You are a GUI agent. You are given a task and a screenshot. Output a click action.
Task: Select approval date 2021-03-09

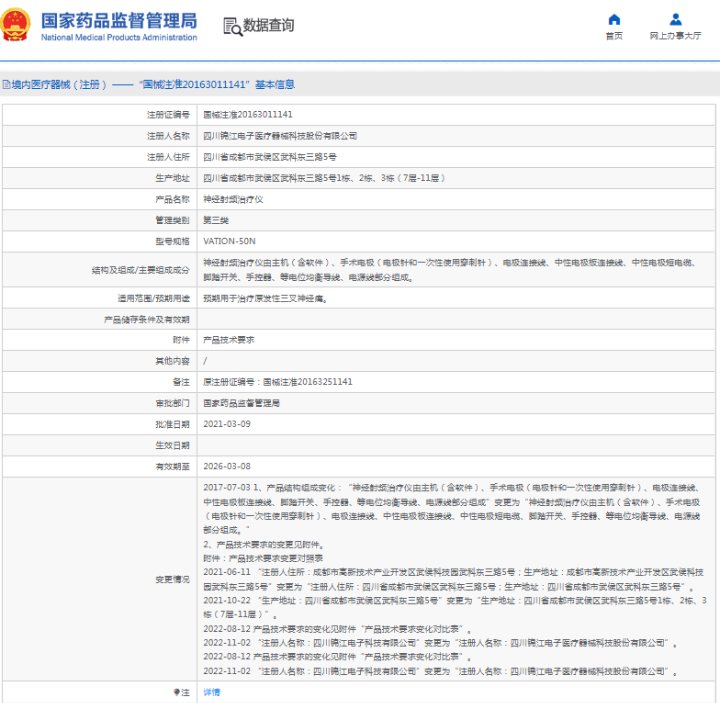pyautogui.click(x=227, y=424)
